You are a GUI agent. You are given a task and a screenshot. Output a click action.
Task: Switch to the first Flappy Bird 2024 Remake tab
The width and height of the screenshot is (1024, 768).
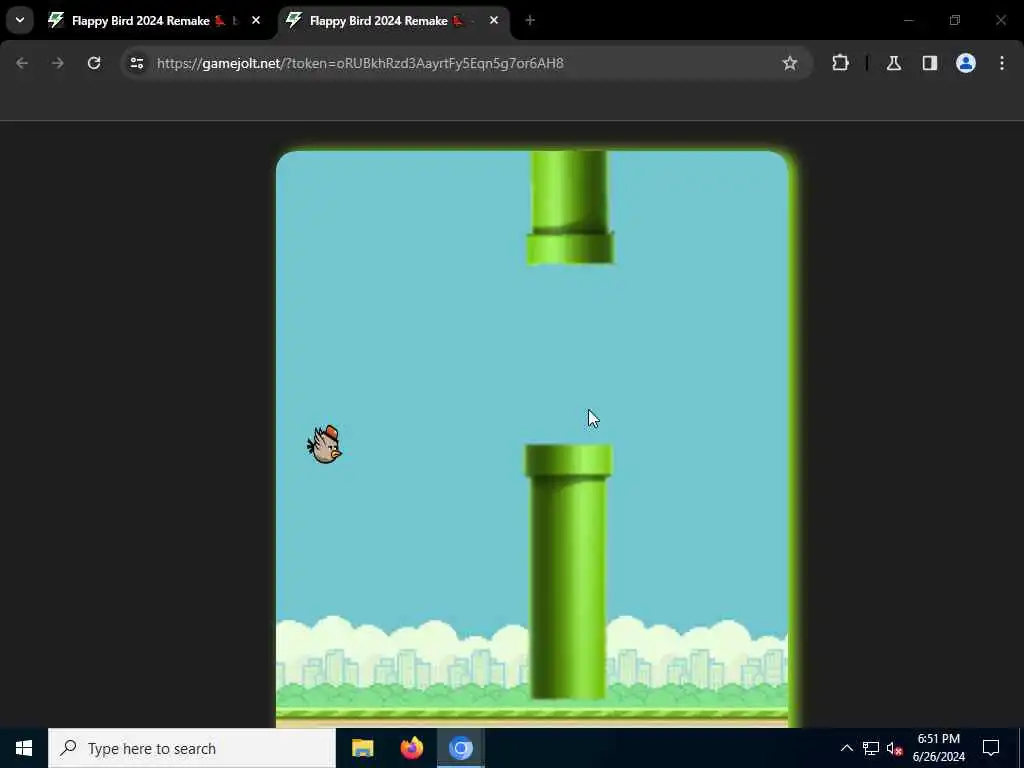155,20
